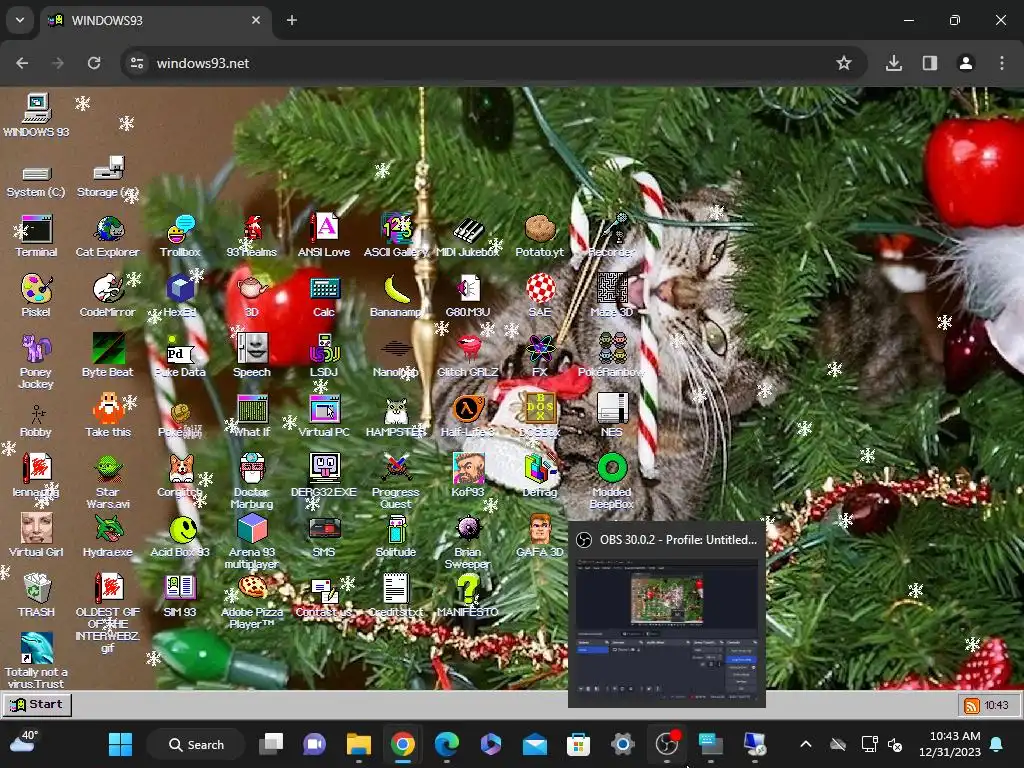The height and width of the screenshot is (768, 1024).
Task: Open the Calc calculator icon
Action: (x=324, y=289)
